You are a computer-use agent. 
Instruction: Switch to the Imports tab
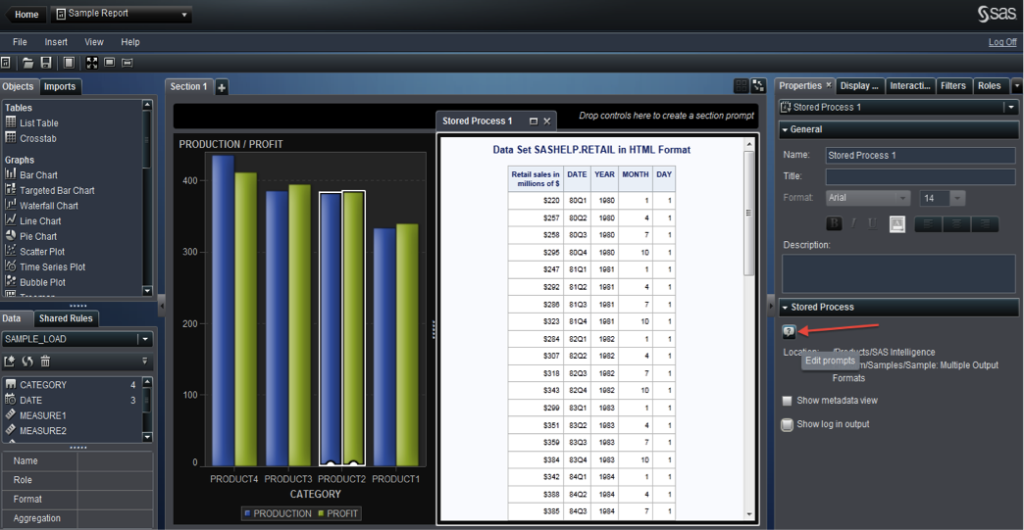click(x=59, y=86)
